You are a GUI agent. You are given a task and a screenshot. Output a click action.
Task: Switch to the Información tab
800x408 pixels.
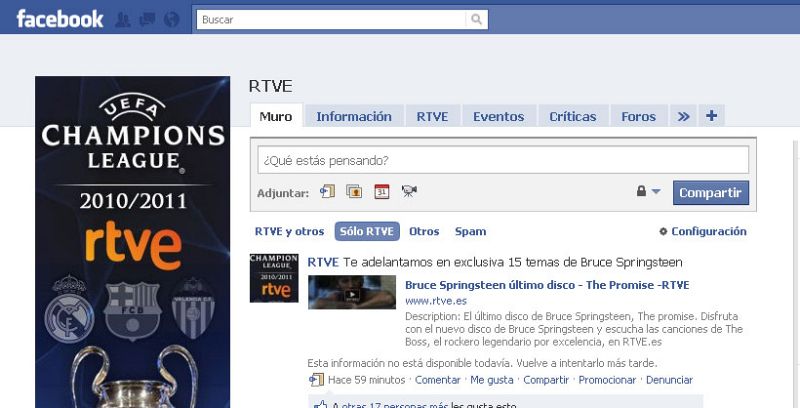[354, 116]
